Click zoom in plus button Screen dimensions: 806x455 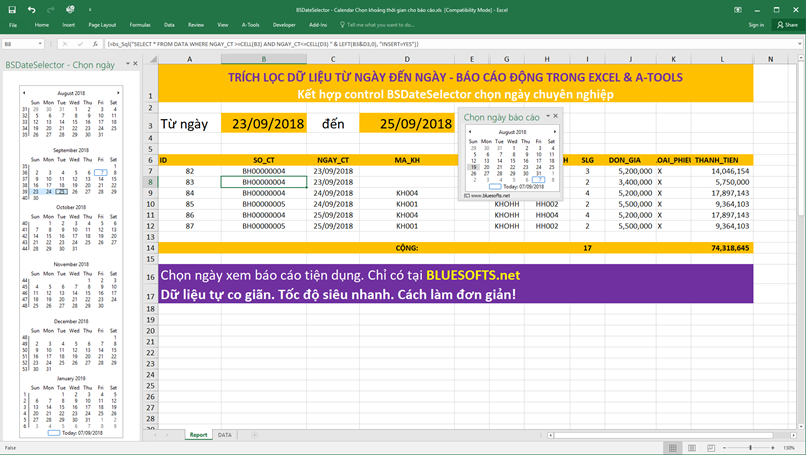coord(773,448)
